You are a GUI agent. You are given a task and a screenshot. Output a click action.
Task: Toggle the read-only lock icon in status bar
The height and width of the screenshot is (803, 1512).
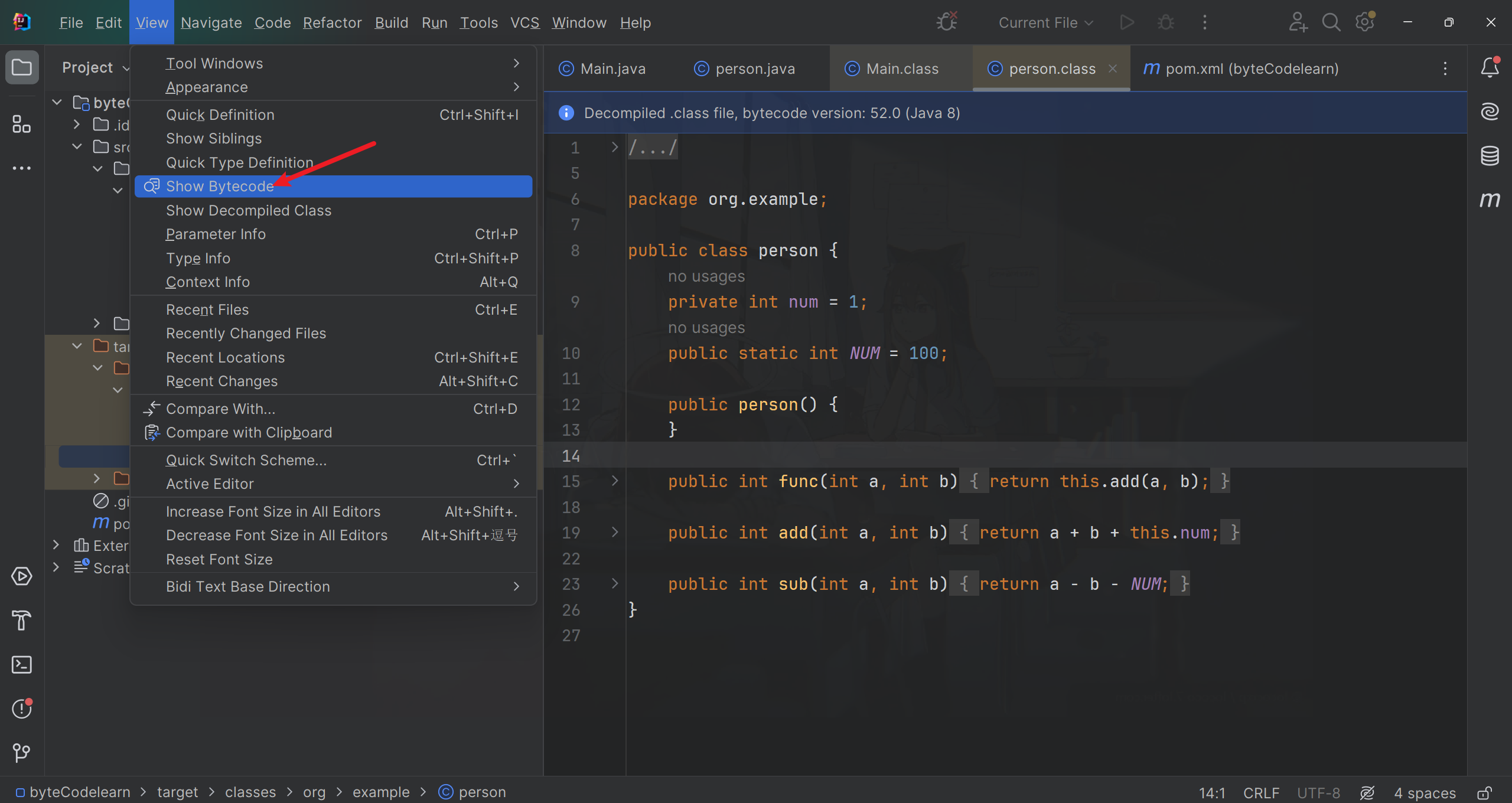click(1485, 792)
